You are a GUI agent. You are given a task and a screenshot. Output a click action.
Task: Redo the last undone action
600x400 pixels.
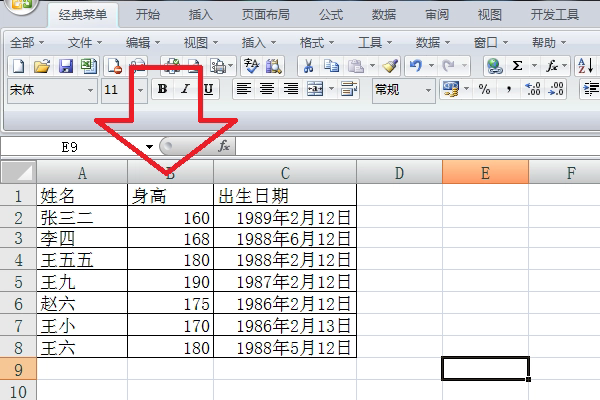tap(448, 66)
